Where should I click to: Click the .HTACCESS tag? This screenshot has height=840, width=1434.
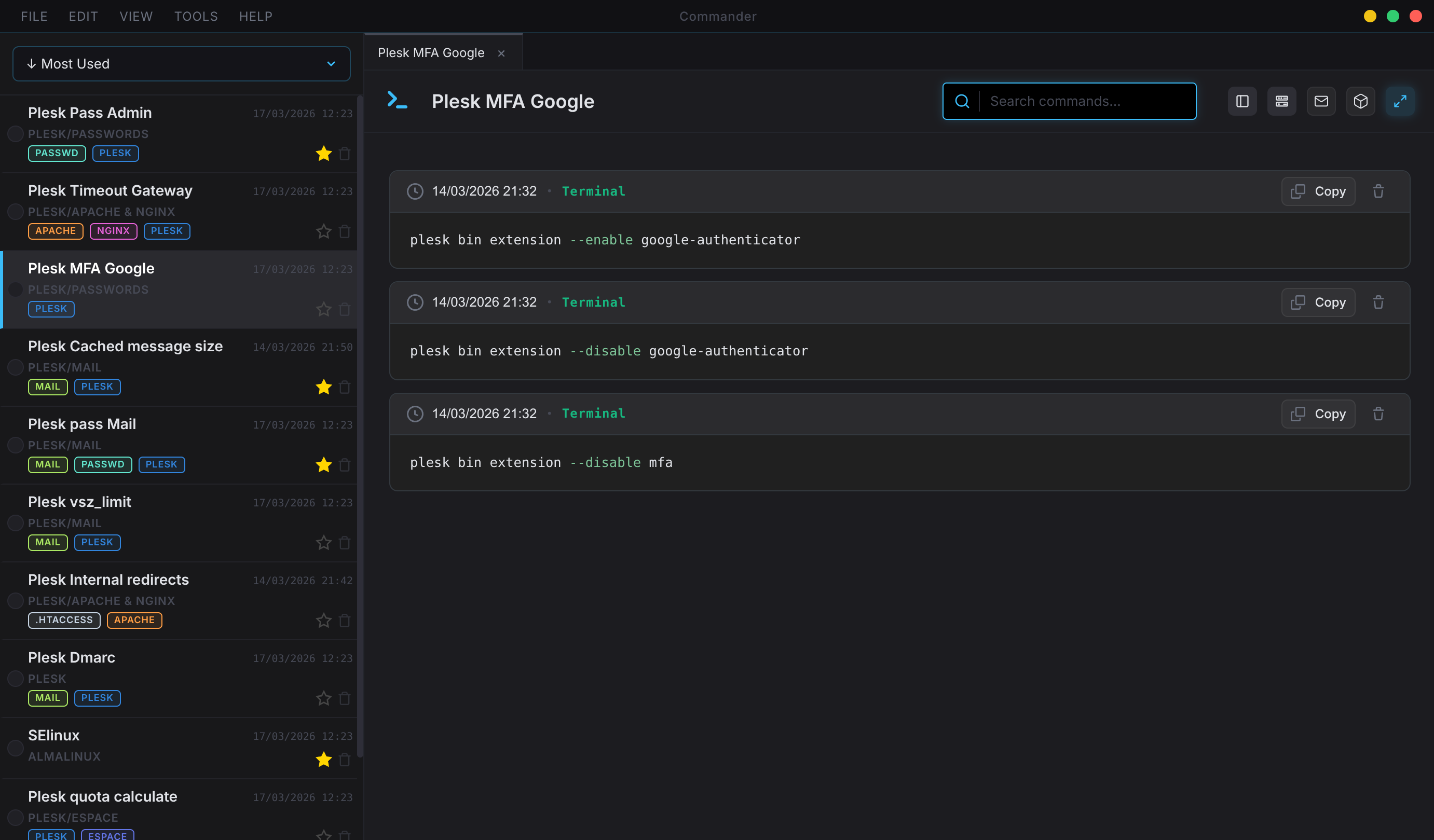coord(64,620)
